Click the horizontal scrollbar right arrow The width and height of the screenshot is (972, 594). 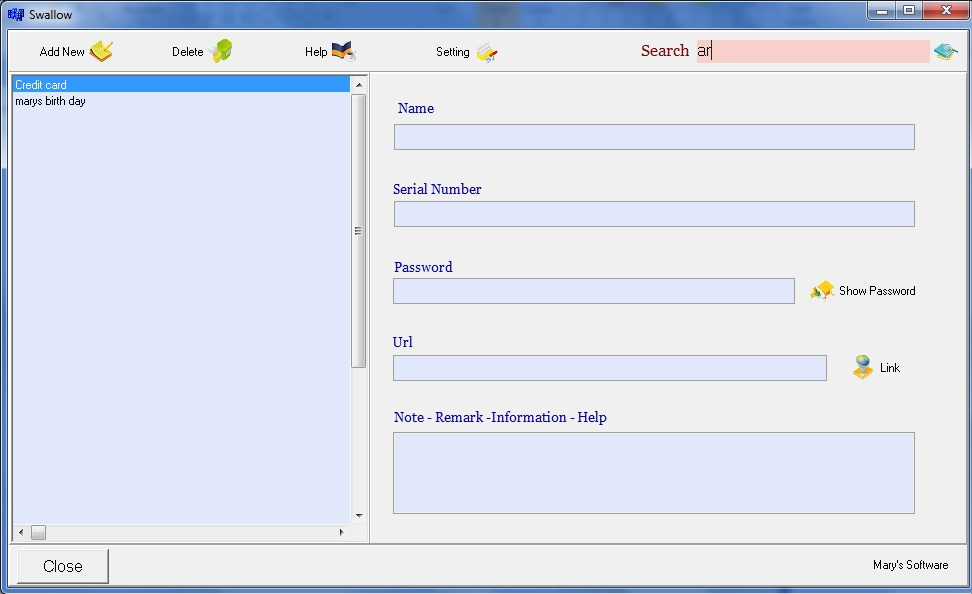click(341, 532)
